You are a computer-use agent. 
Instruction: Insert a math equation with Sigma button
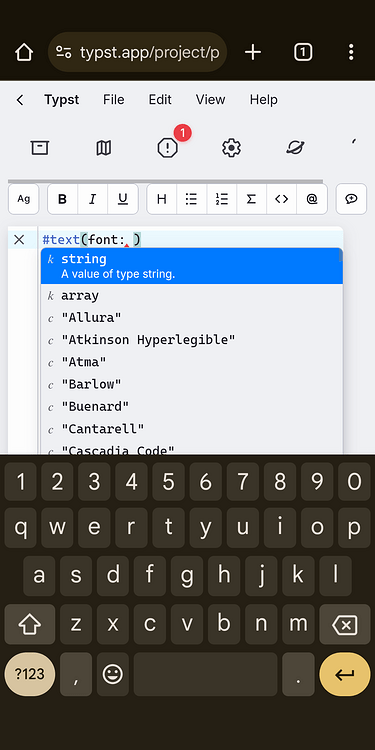251,199
